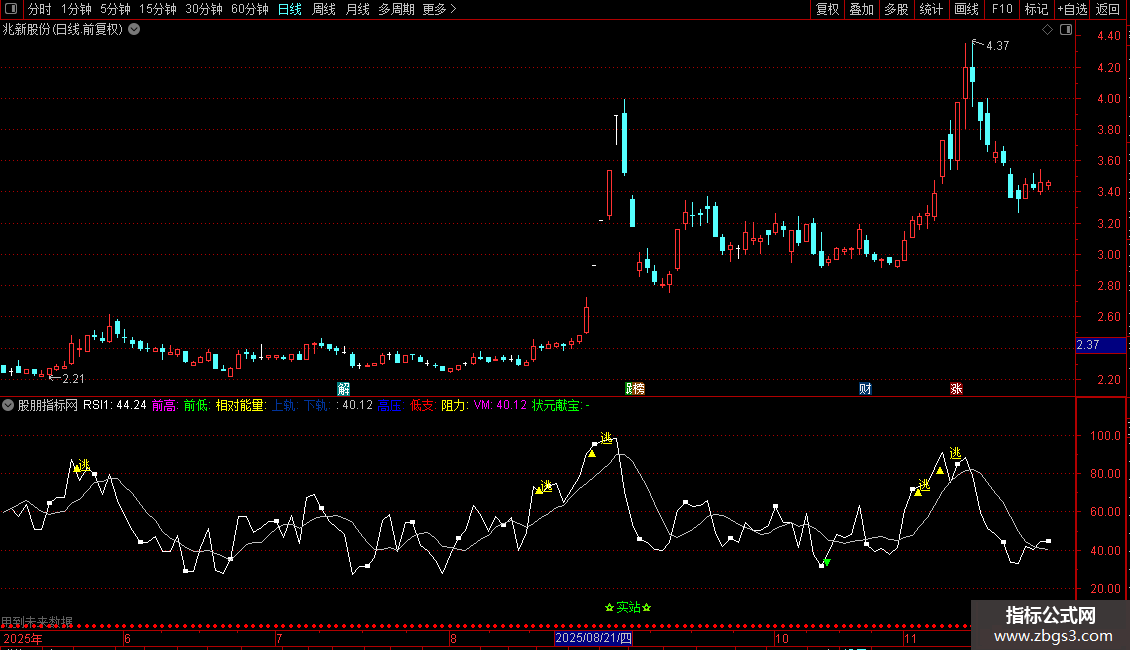Open dropdown beside 兆新股份 chart title
This screenshot has width=1130, height=650.
pos(134,30)
